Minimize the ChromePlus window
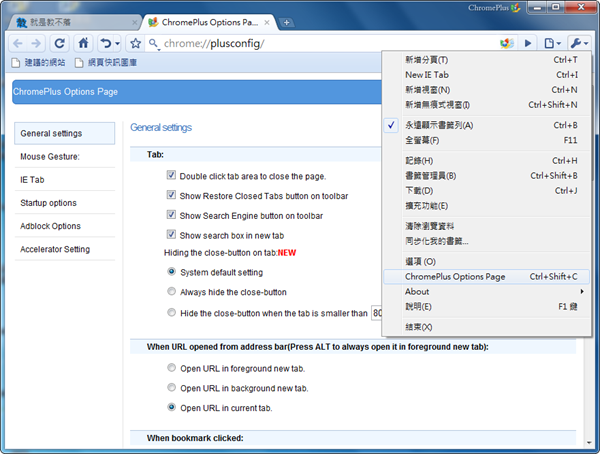The height and width of the screenshot is (454, 600). (537, 7)
